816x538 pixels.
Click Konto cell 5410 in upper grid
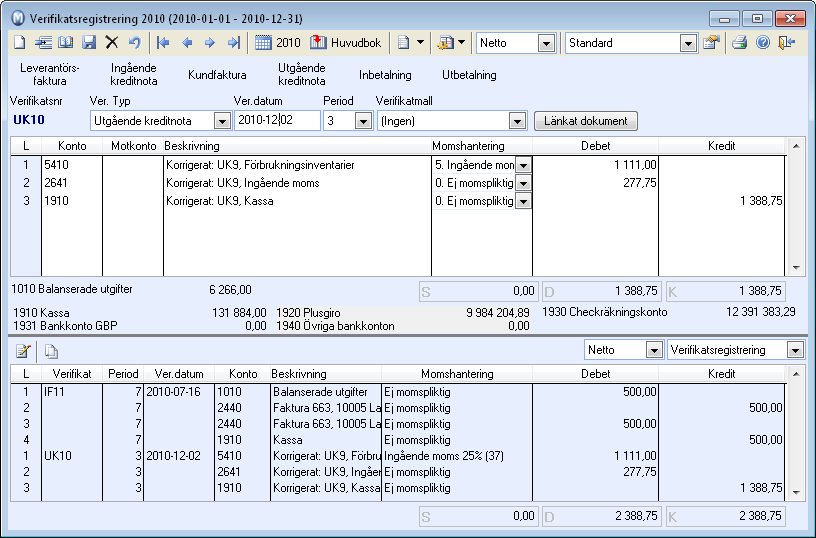pyautogui.click(x=72, y=165)
